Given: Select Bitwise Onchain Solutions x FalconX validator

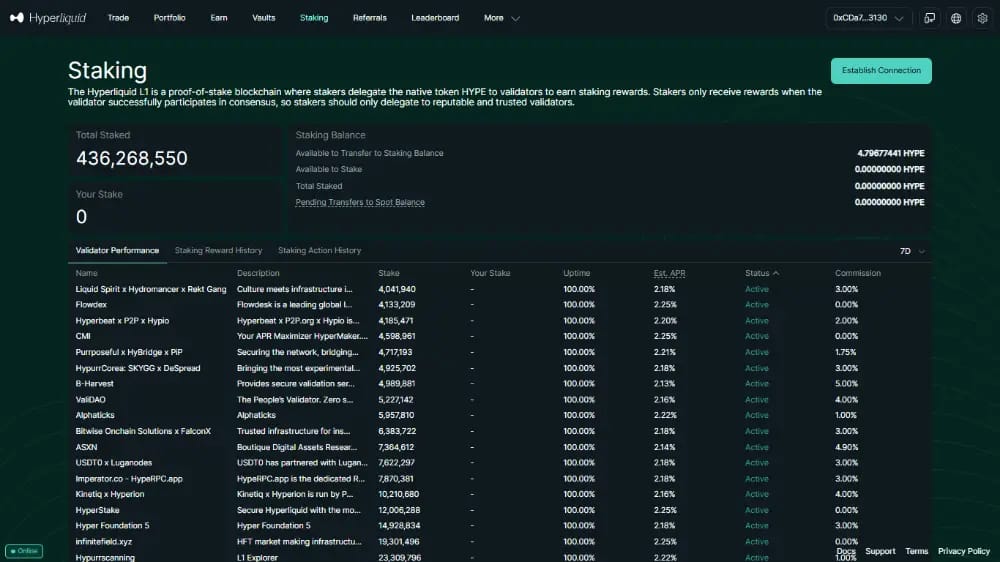Looking at the screenshot, I should pyautogui.click(x=143, y=431).
